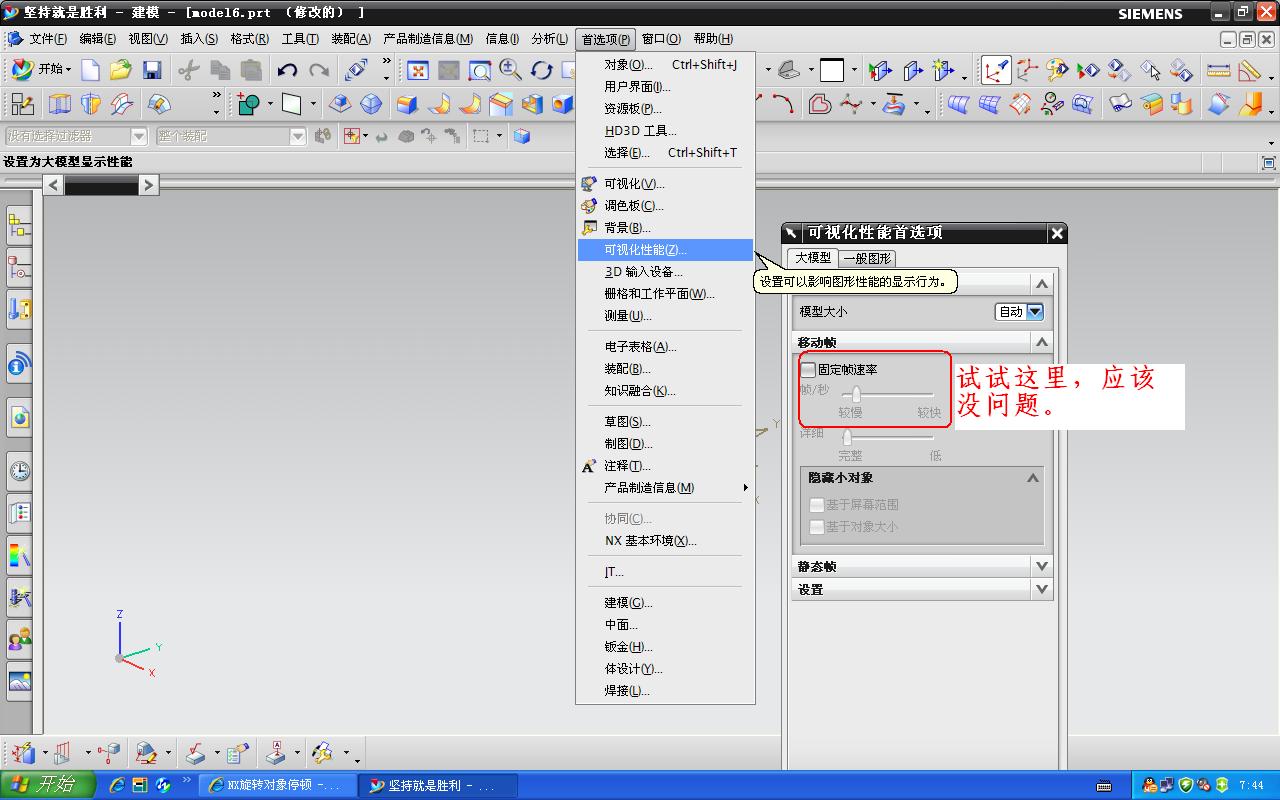This screenshot has height=800, width=1280.
Task: Open the Sketch tool icon
Action: (x=22, y=104)
